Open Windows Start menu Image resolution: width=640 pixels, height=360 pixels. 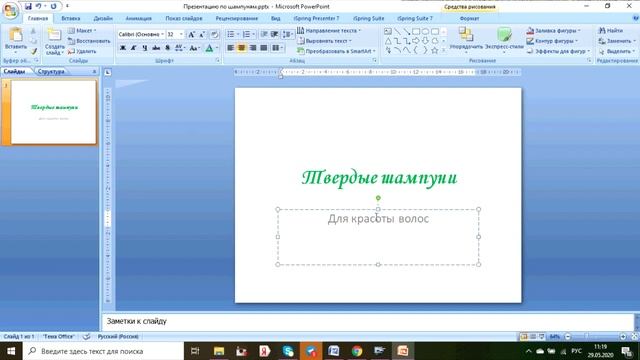coord(11,351)
